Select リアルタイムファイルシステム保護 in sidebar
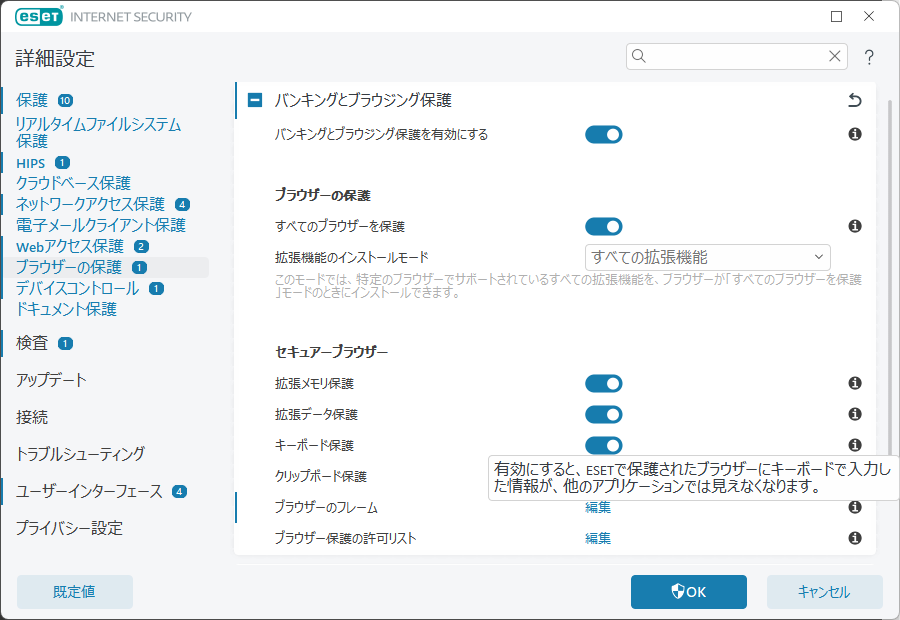This screenshot has width=900, height=620. pos(98,133)
